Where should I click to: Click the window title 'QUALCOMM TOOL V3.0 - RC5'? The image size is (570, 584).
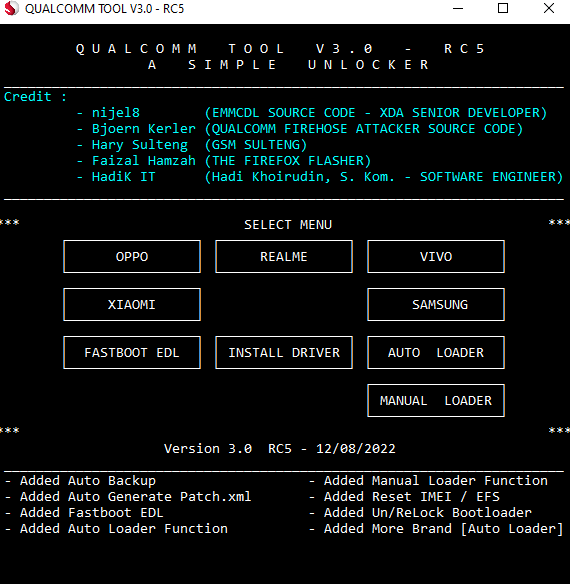[x=104, y=9]
